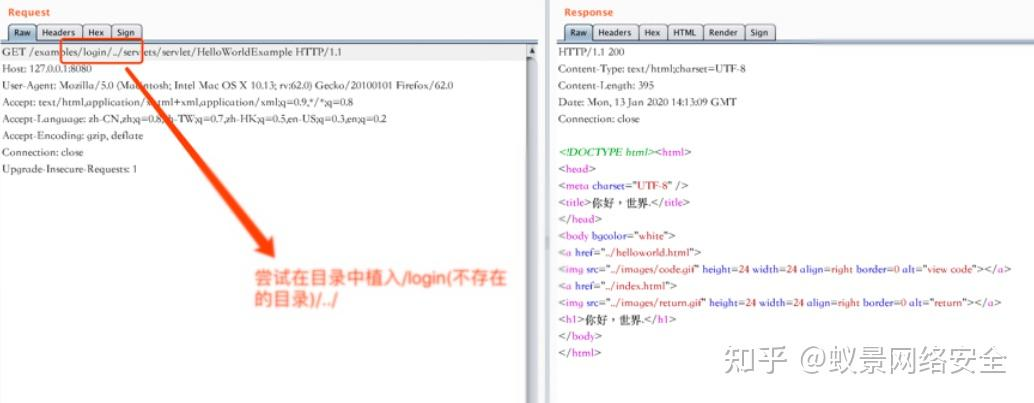
Task: Click the DOCTYPE html line in response
Action: pyautogui.click(x=624, y=152)
